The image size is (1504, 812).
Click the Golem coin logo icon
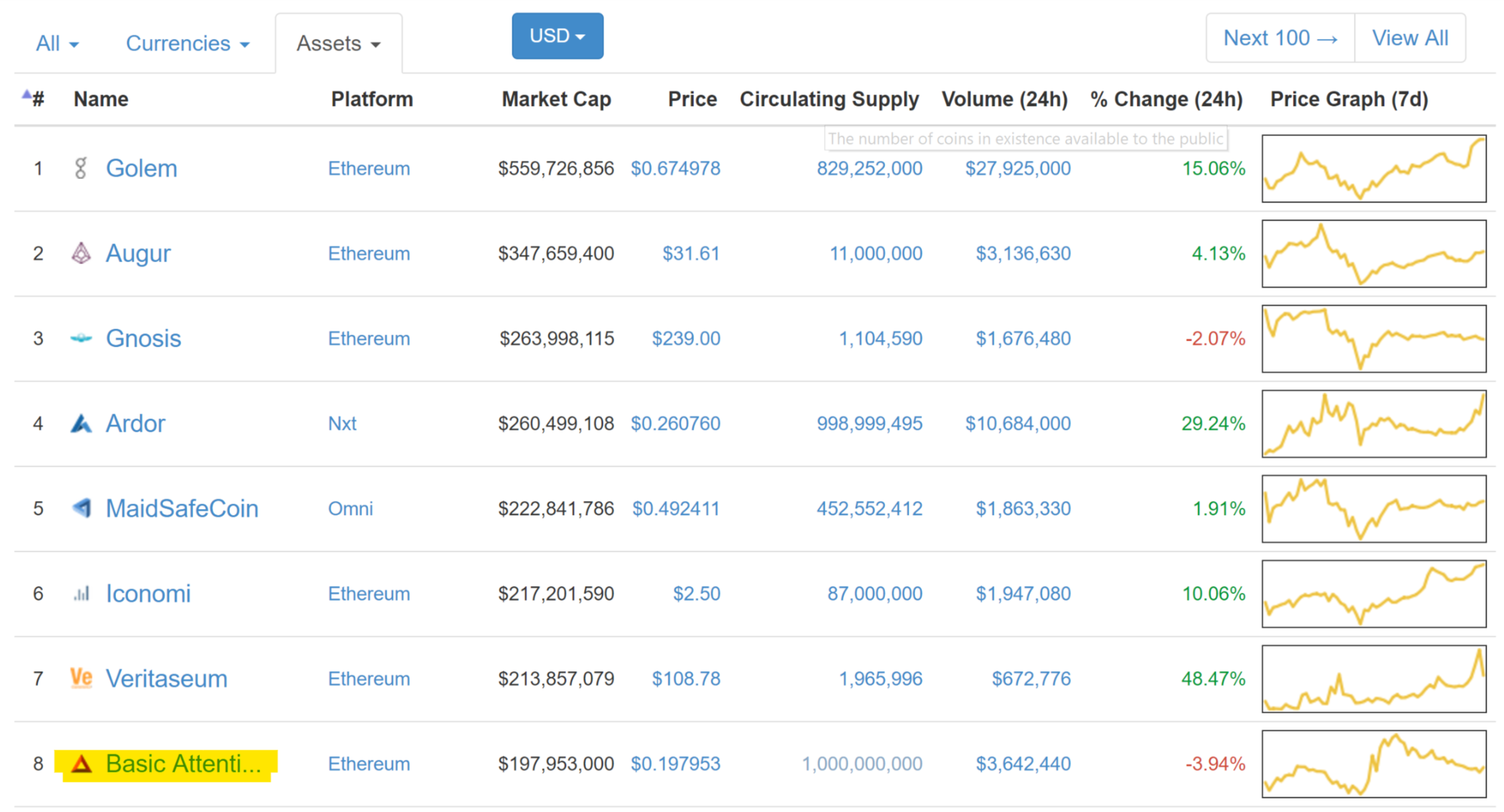[x=80, y=168]
